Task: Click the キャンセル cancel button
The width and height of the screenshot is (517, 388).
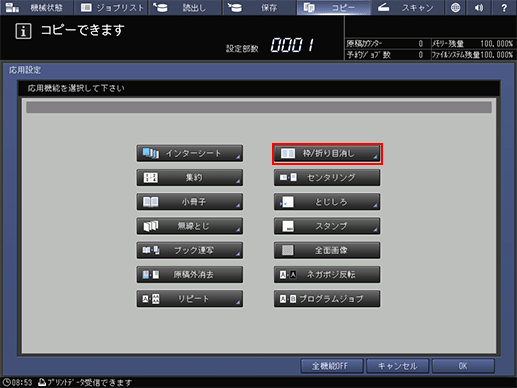Action: pos(397,366)
